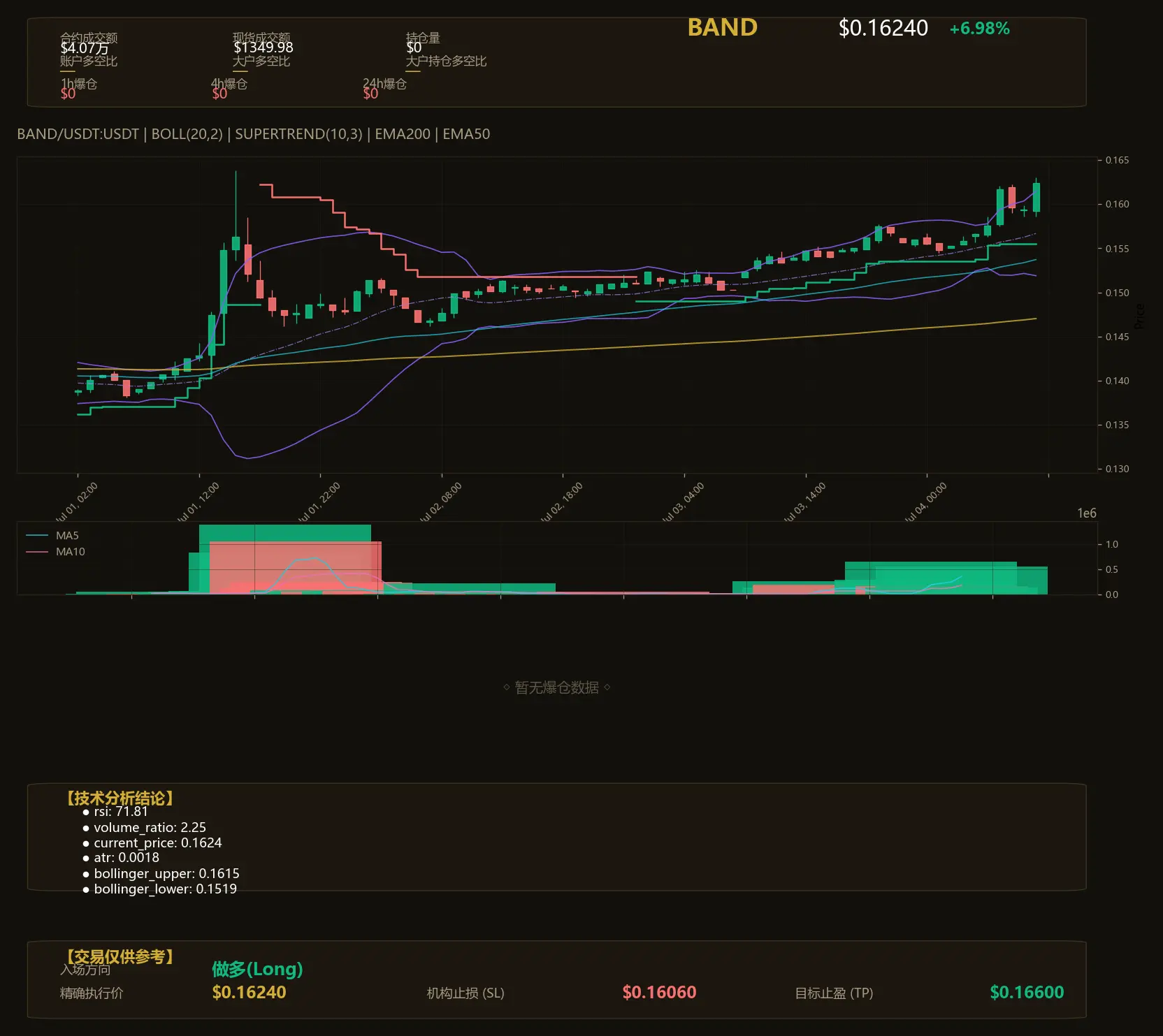
Task: Click the 账户多空比 label
Action: [x=89, y=61]
